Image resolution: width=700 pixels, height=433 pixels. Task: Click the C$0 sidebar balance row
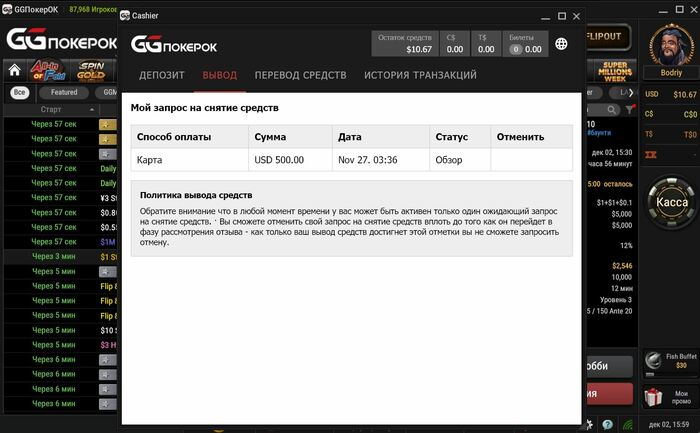[x=671, y=114]
